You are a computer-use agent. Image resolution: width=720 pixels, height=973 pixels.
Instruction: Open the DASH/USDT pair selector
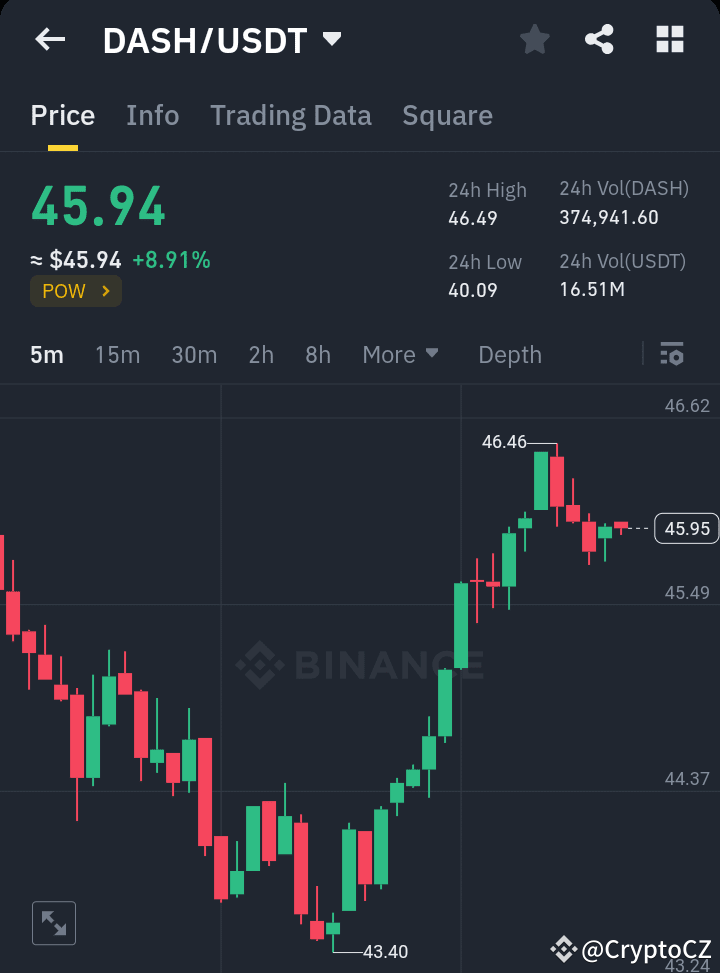[218, 39]
